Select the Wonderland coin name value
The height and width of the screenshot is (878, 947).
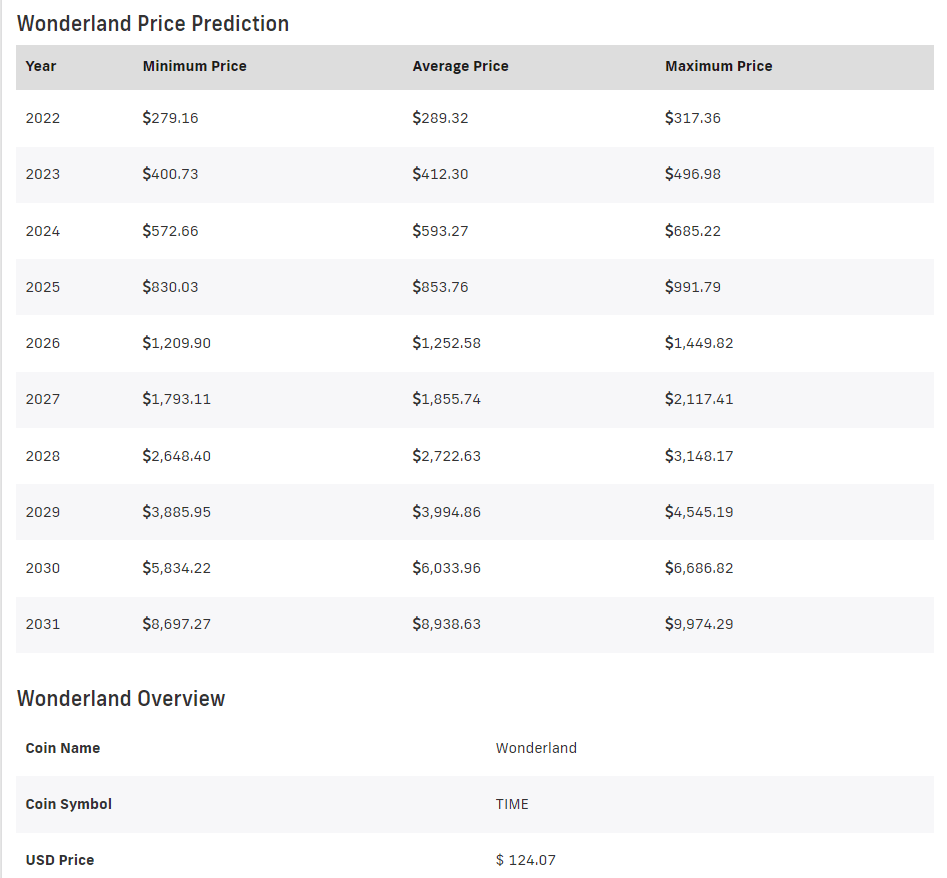coord(536,748)
